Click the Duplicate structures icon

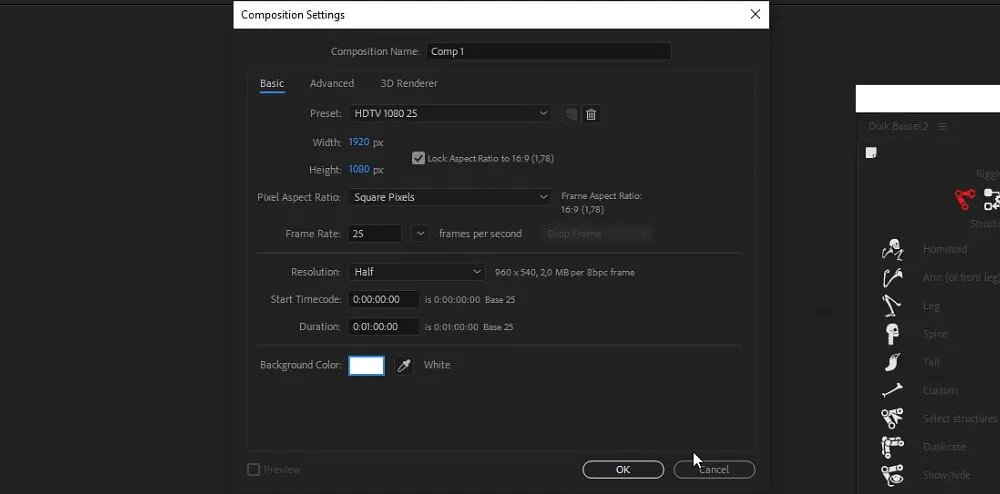892,446
